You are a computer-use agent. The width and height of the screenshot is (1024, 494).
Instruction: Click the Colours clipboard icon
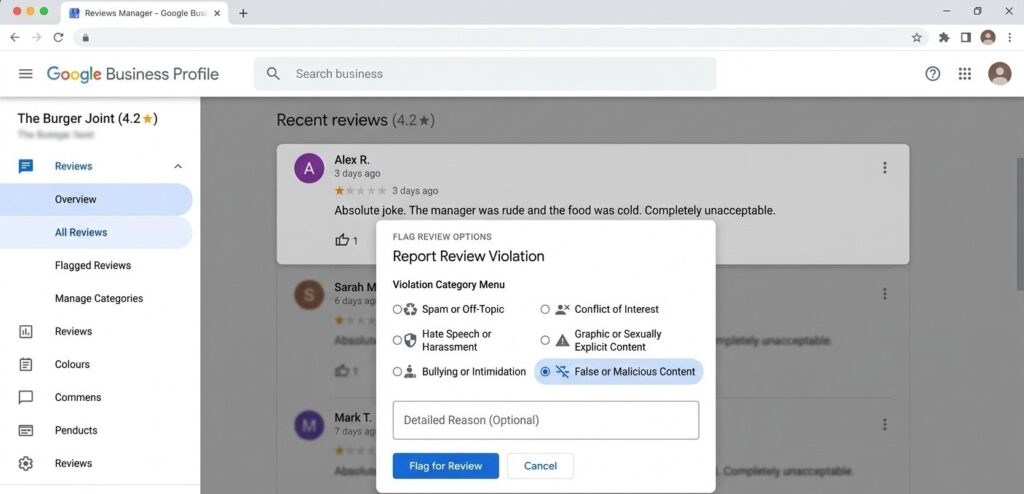pyautogui.click(x=25, y=364)
